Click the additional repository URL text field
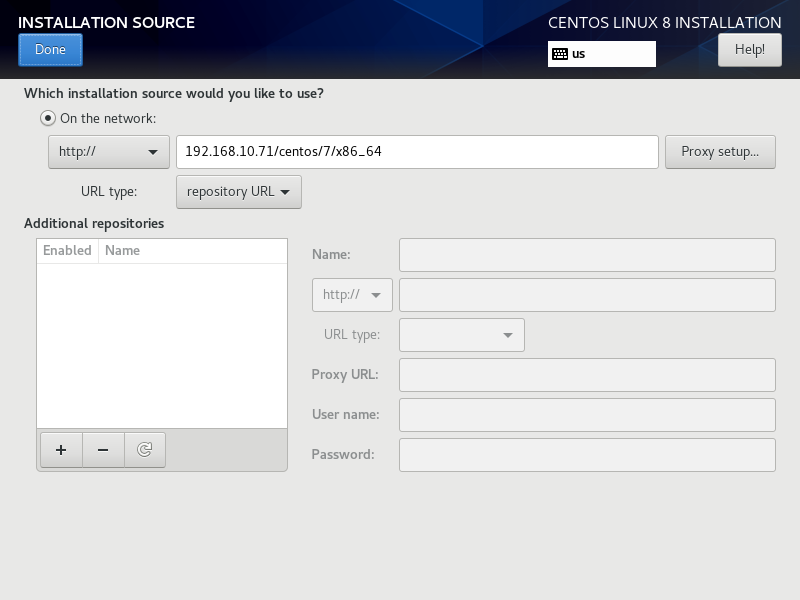This screenshot has height=600, width=800. (587, 295)
